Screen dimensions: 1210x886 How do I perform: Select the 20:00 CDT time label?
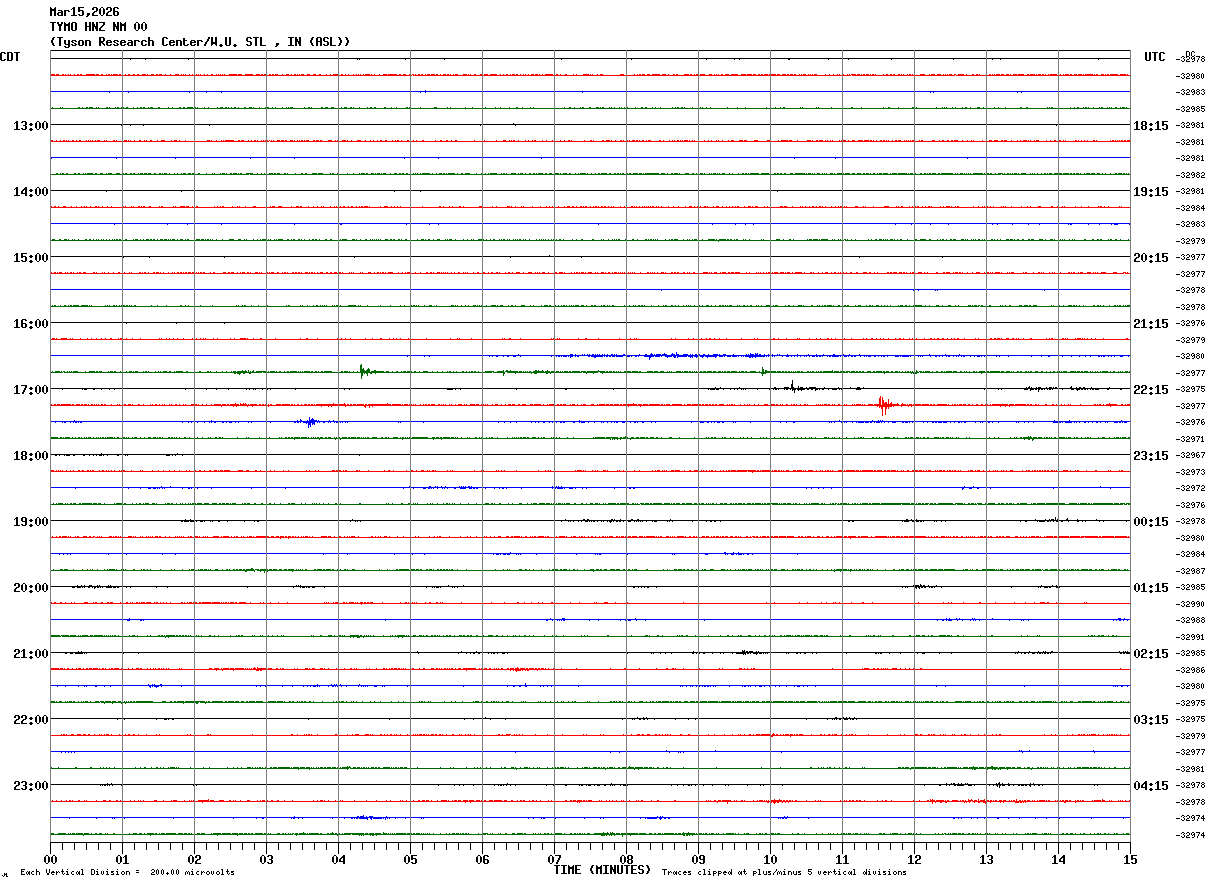(x=30, y=587)
